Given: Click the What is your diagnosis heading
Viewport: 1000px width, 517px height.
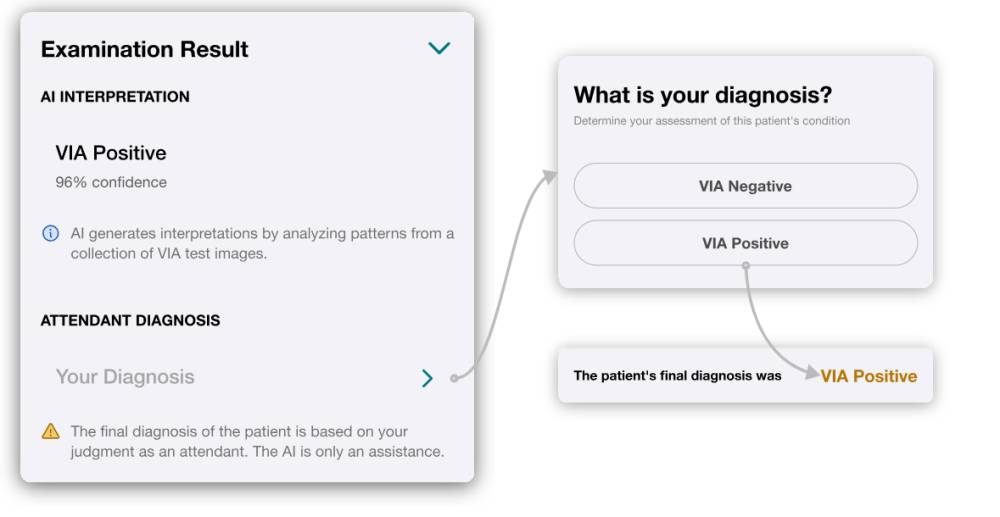Looking at the screenshot, I should 703,95.
